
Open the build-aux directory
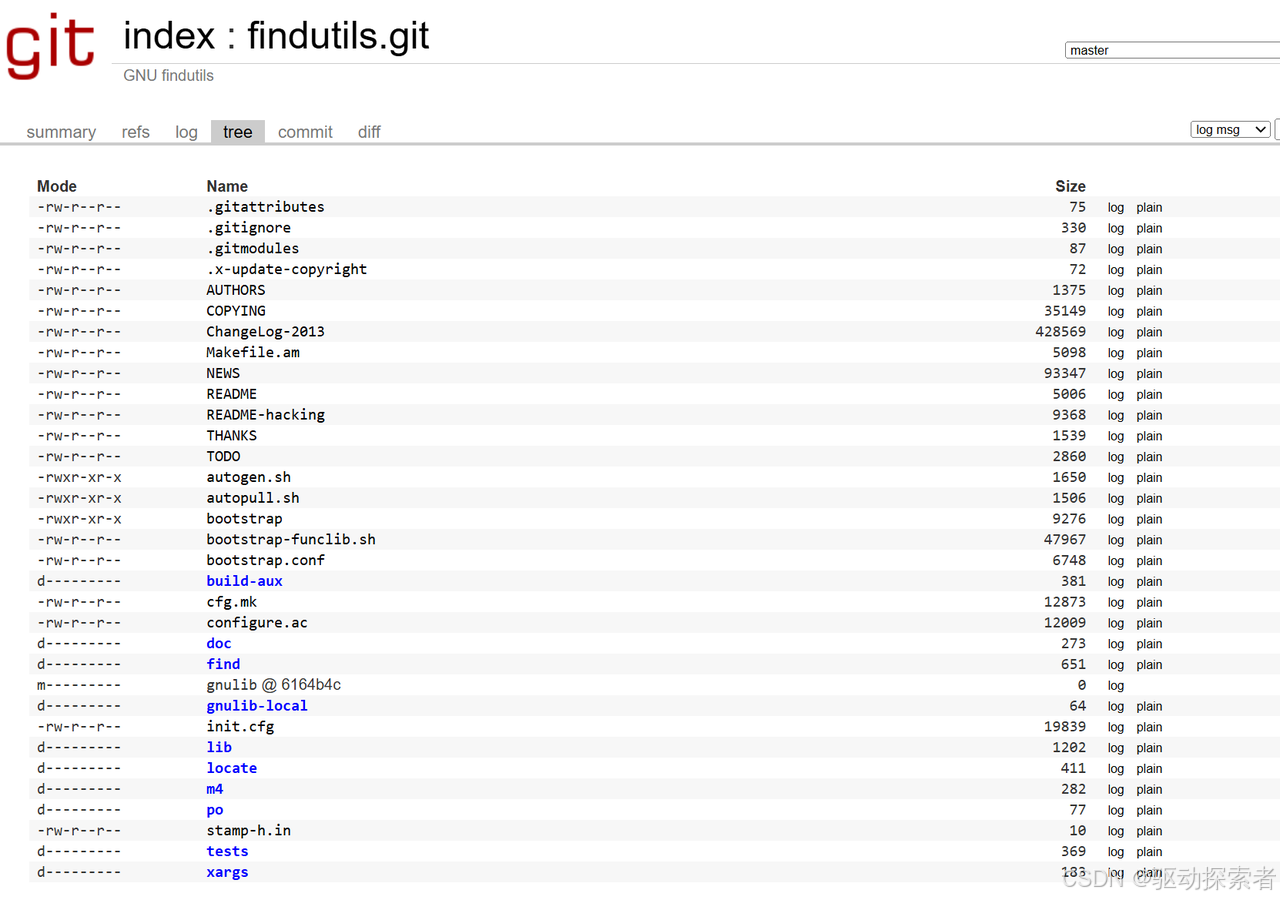pos(245,581)
